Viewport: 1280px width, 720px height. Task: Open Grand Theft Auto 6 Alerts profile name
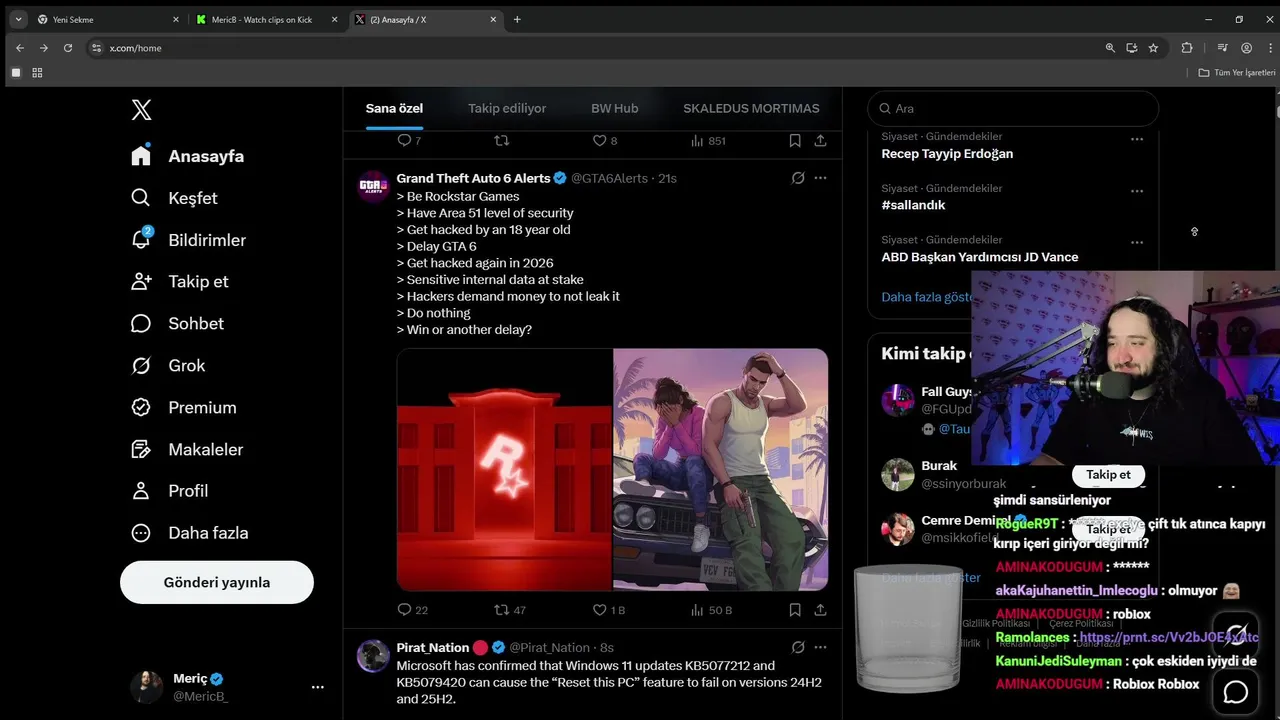click(x=473, y=178)
